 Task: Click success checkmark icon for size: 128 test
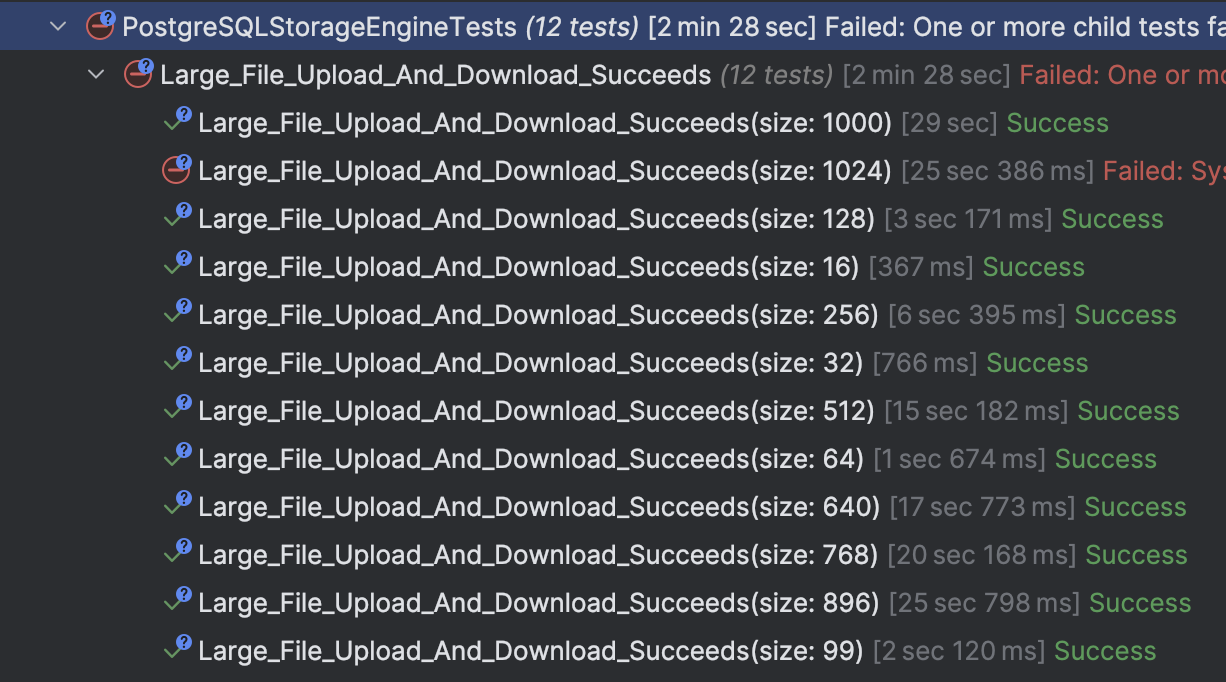point(176,218)
